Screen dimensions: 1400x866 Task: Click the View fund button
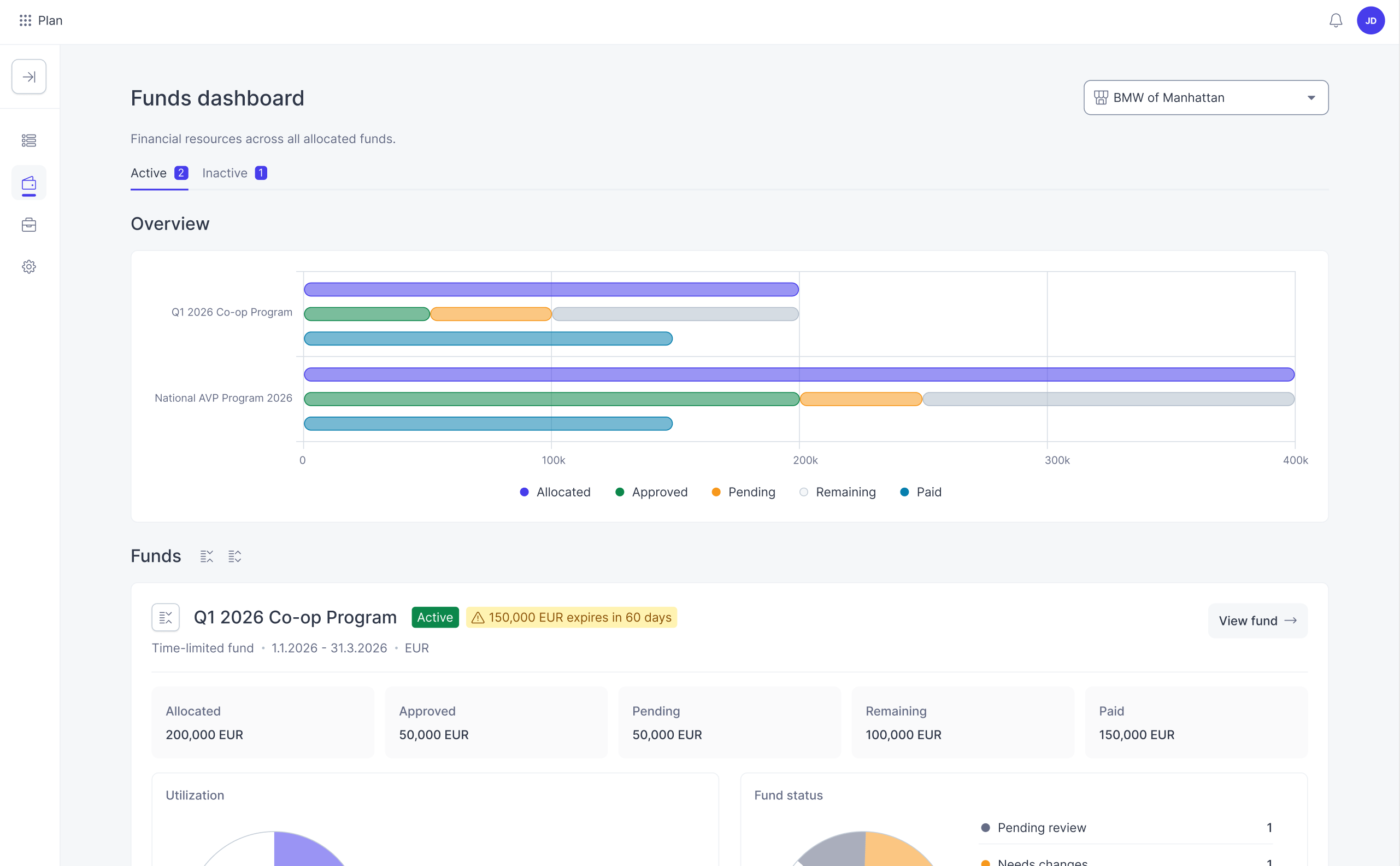pyautogui.click(x=1257, y=621)
